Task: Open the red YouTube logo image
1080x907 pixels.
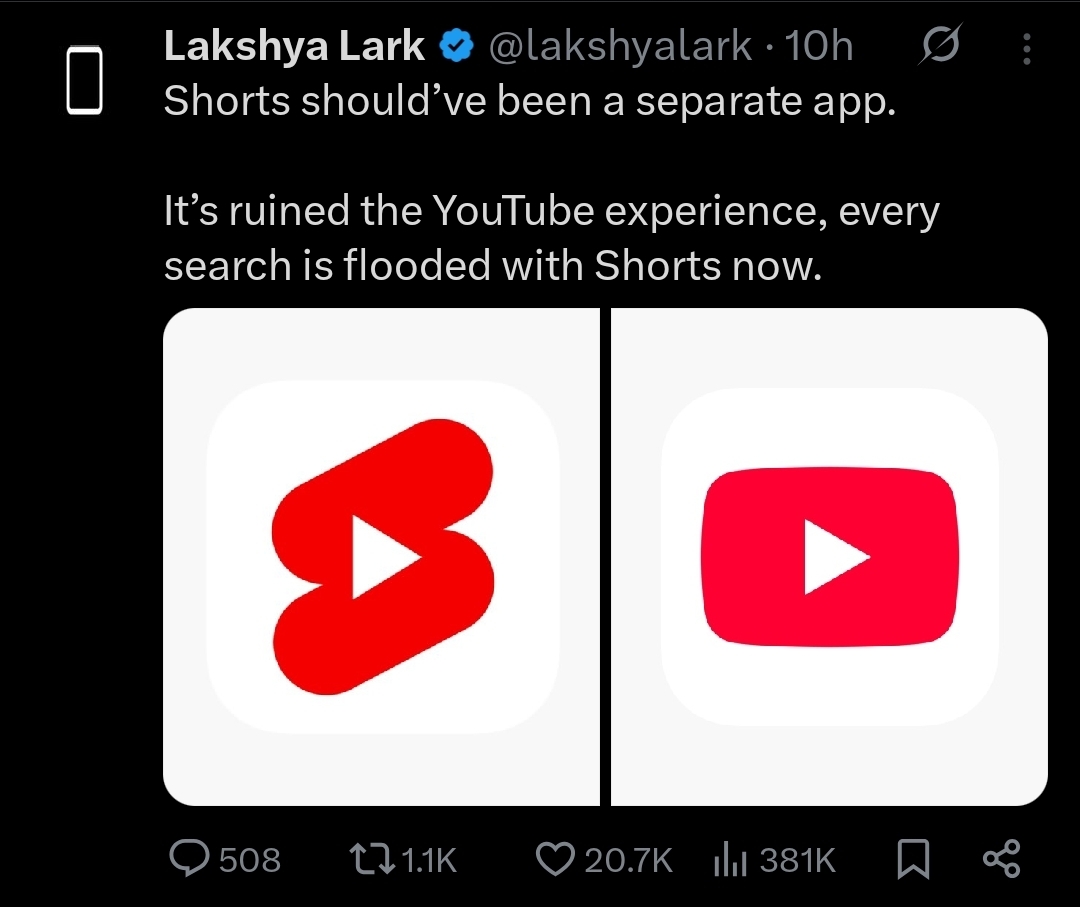Action: pyautogui.click(x=829, y=556)
